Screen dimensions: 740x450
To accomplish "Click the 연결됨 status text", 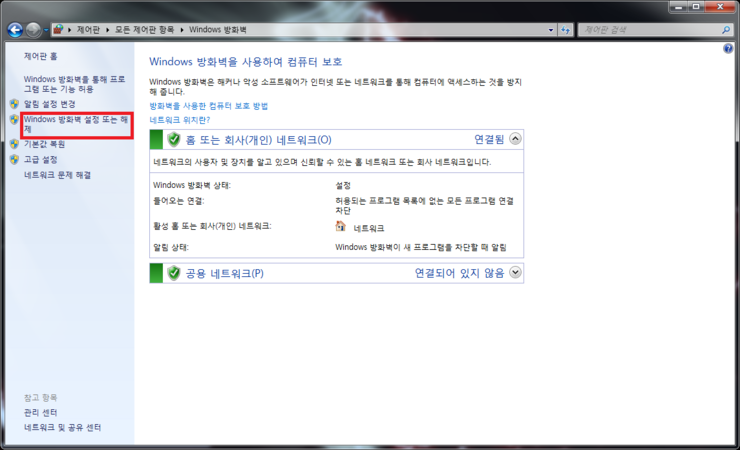I will [x=489, y=139].
